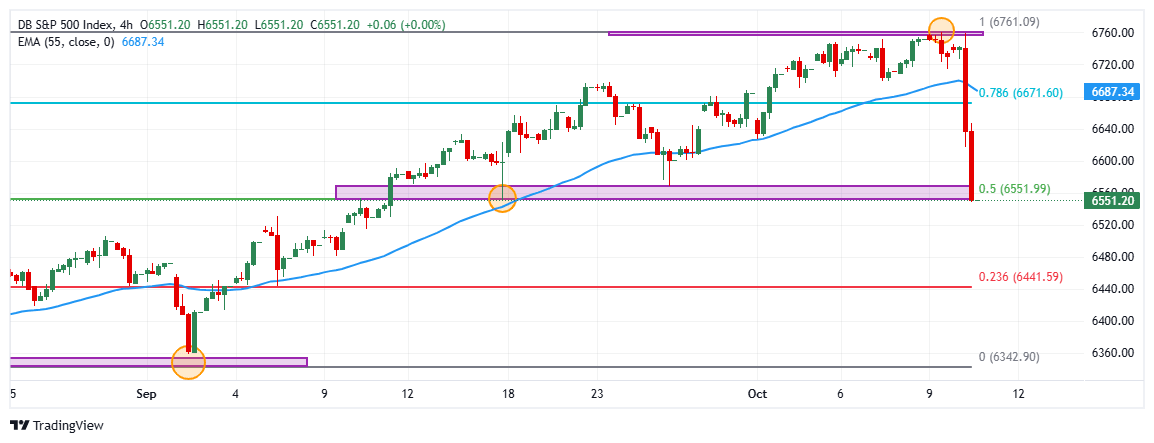Select the blue EMA 6687.34 price tag
1154x443 pixels.
tap(1111, 92)
